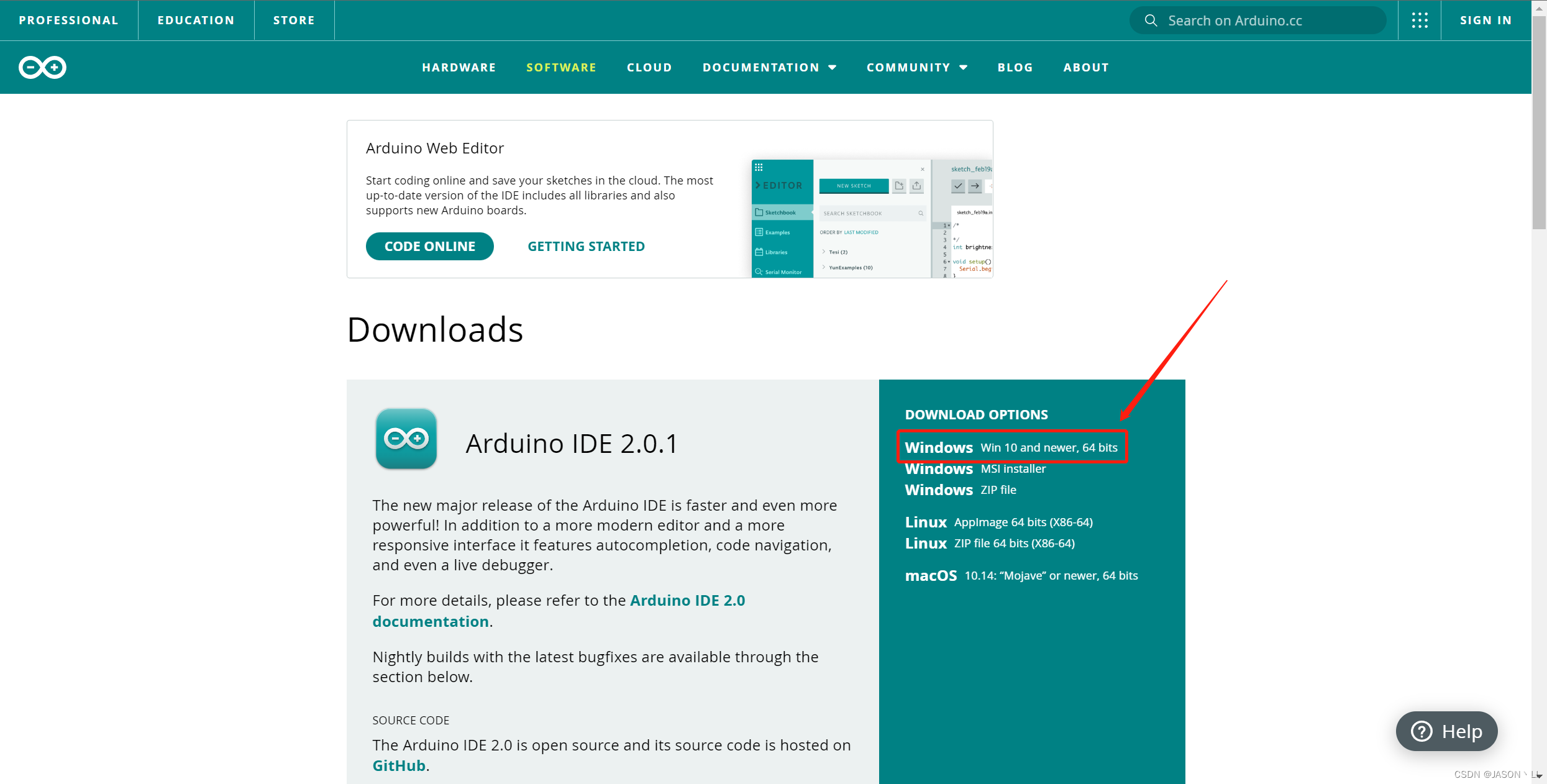Image resolution: width=1547 pixels, height=784 pixels.
Task: Download the Linux AppImage 64 bits
Action: [998, 522]
